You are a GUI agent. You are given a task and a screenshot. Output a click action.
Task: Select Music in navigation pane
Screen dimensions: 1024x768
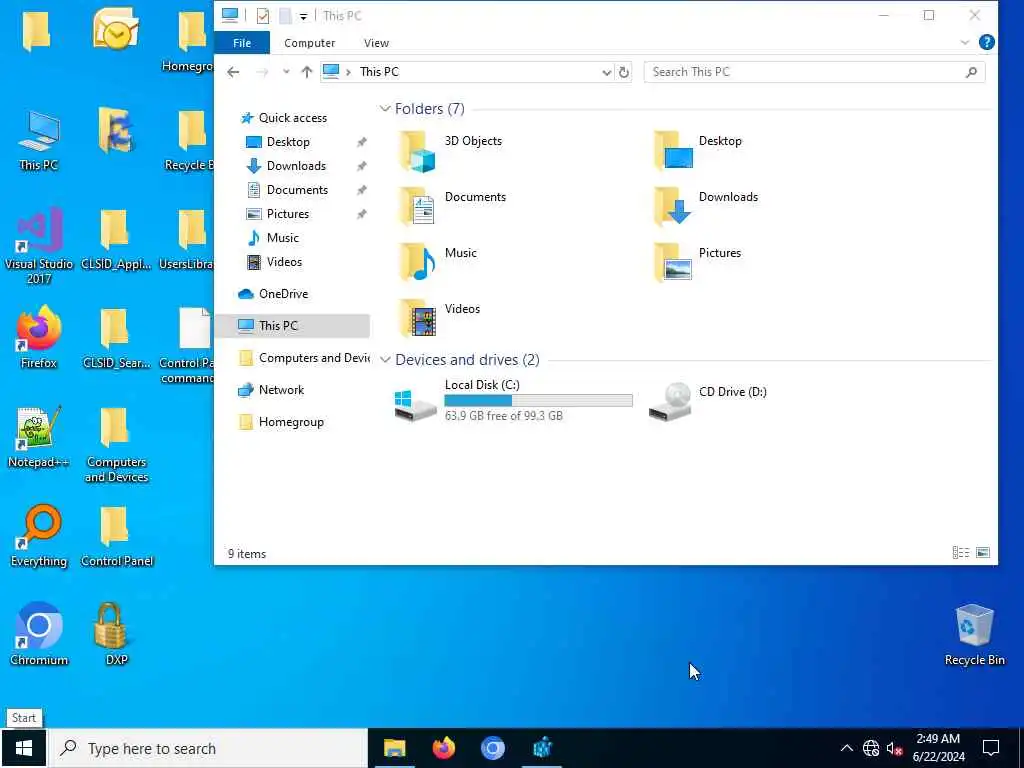tap(282, 238)
